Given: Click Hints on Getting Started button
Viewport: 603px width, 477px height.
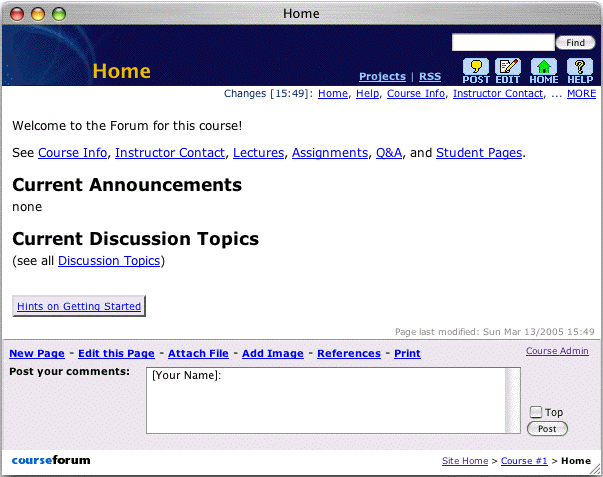Looking at the screenshot, I should pos(79,306).
